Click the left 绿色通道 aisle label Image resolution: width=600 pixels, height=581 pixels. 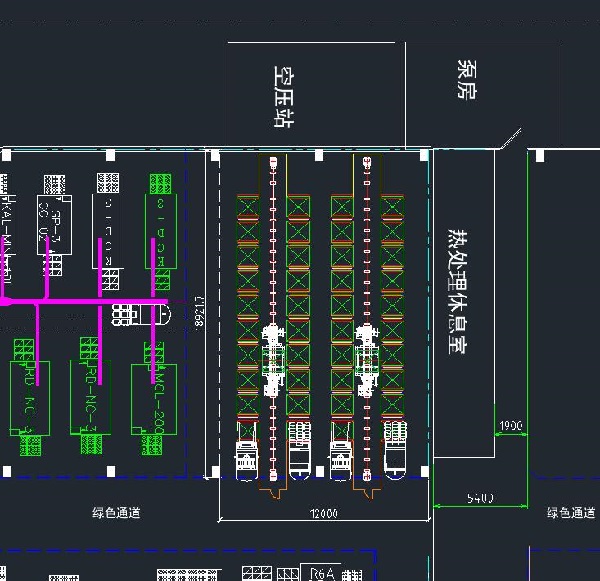point(116,513)
